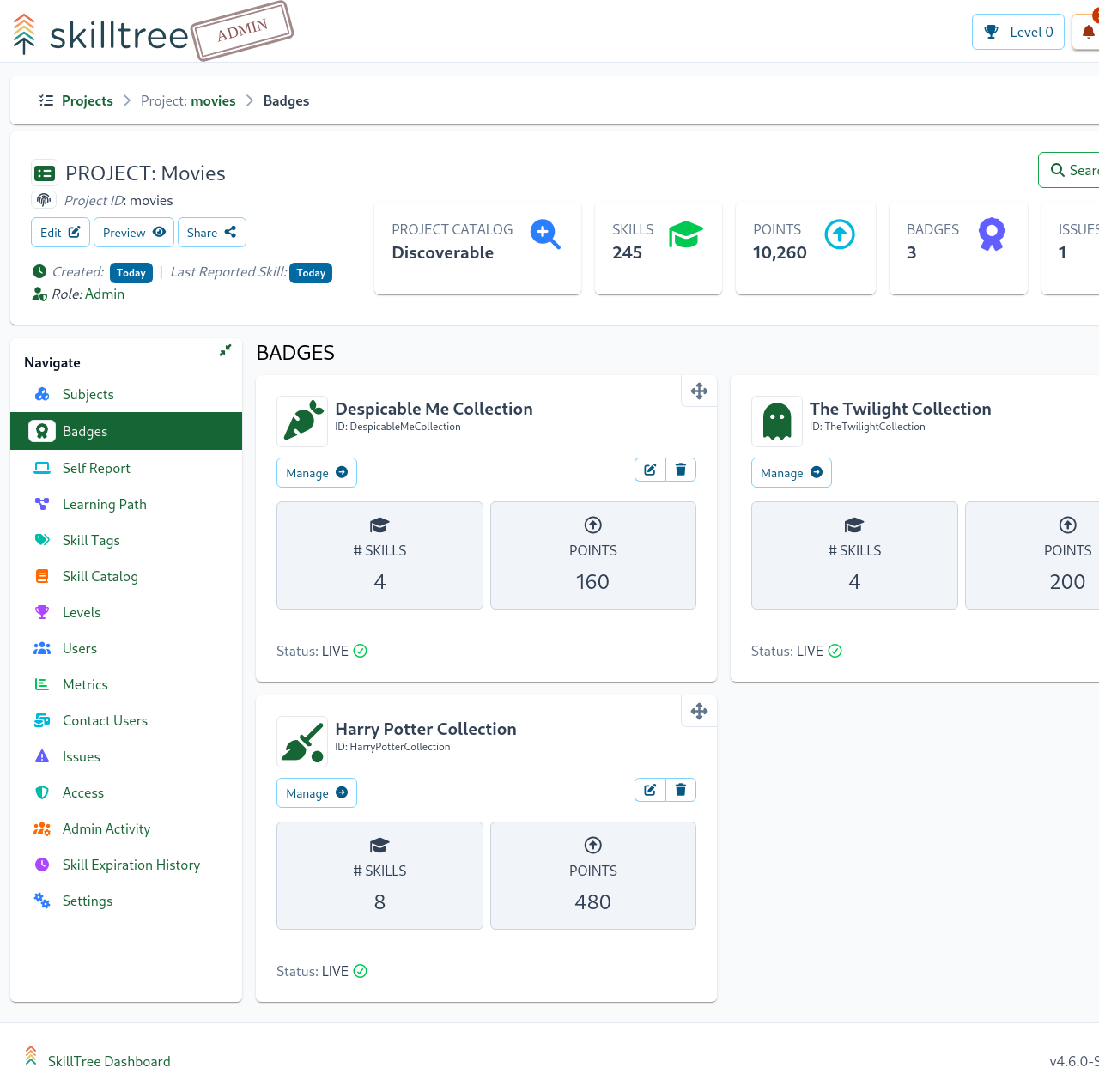Click Harry Potter Status LIVE checkmark
This screenshot has width=1099, height=1092.
tap(361, 971)
